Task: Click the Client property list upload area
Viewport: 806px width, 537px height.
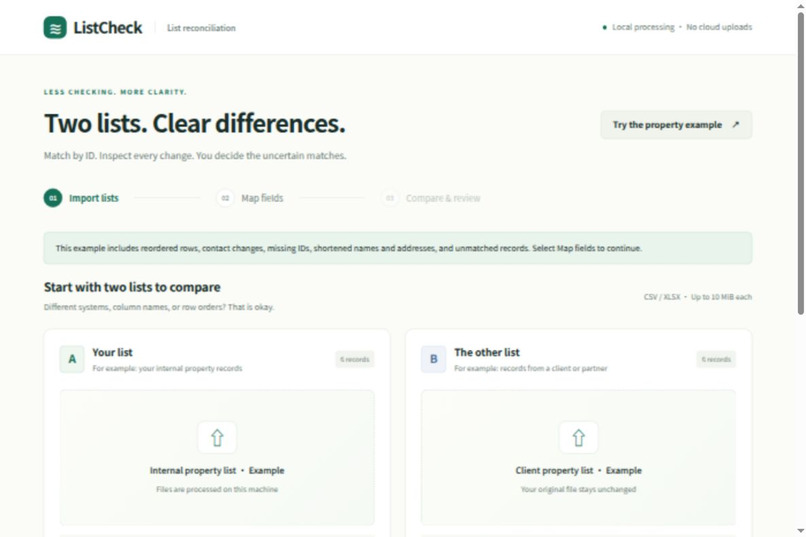Action: click(578, 457)
